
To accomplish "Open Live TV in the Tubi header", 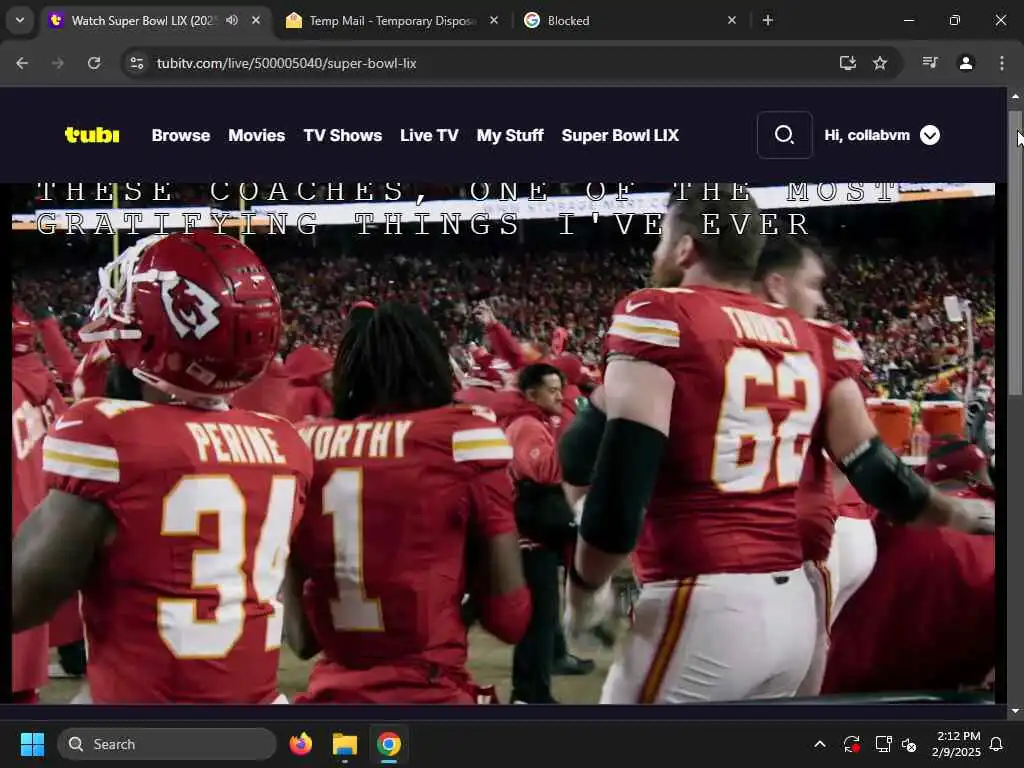I will pyautogui.click(x=429, y=135).
